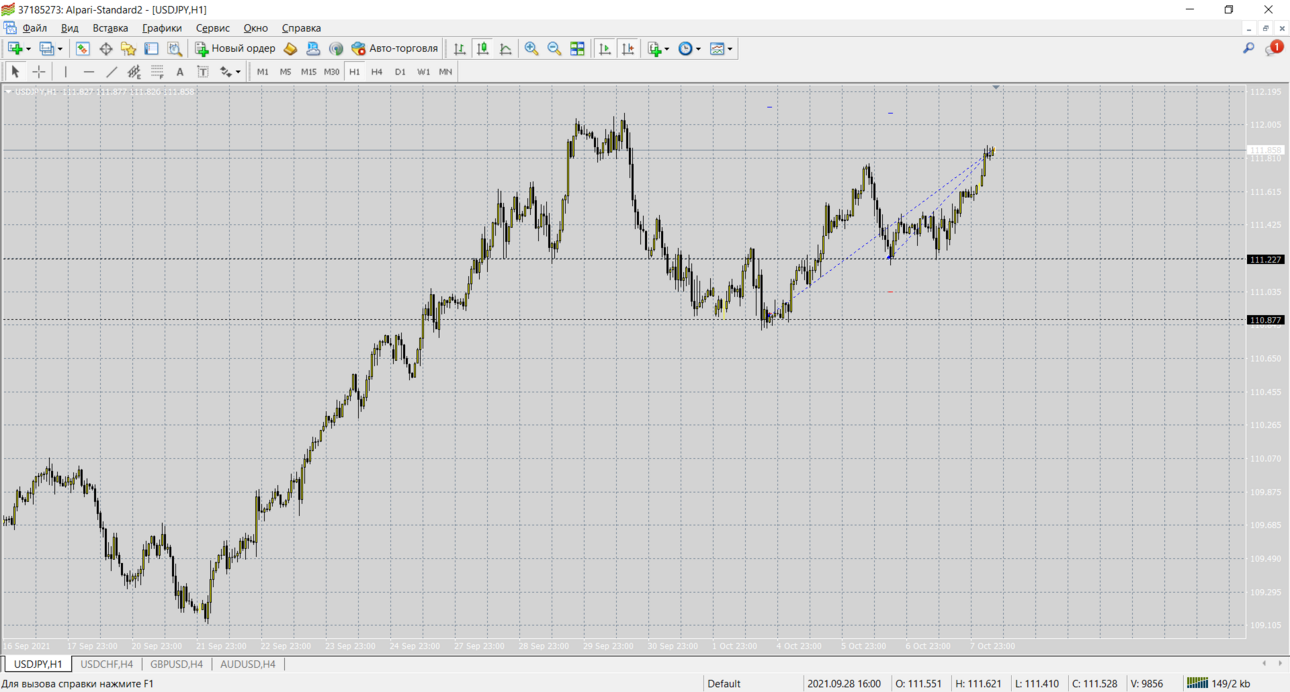Switch to M5 timeframe
Screen dimensions: 1290x692
coord(285,72)
